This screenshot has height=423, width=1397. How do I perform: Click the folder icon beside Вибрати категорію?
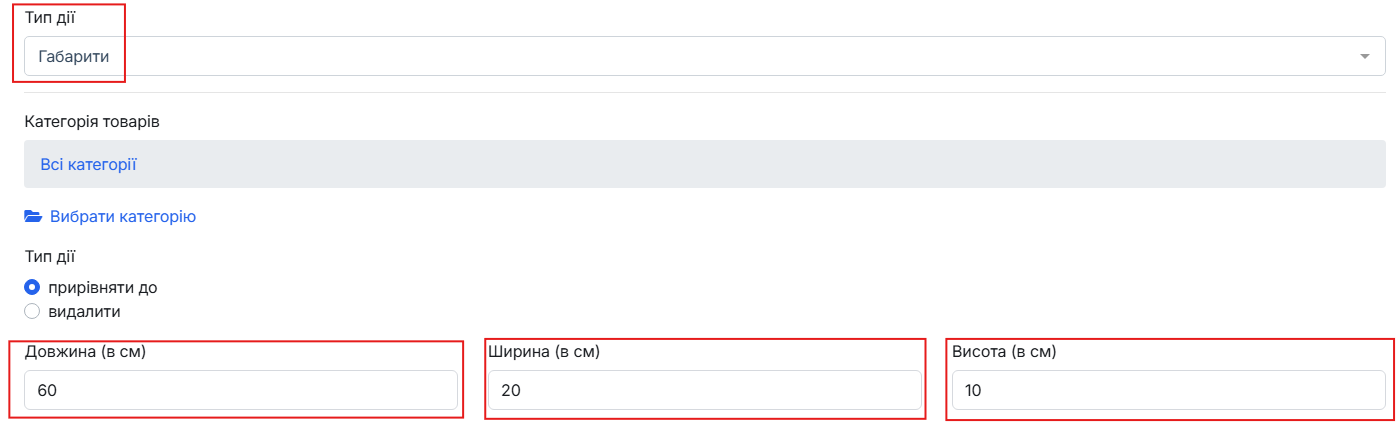coord(33,216)
